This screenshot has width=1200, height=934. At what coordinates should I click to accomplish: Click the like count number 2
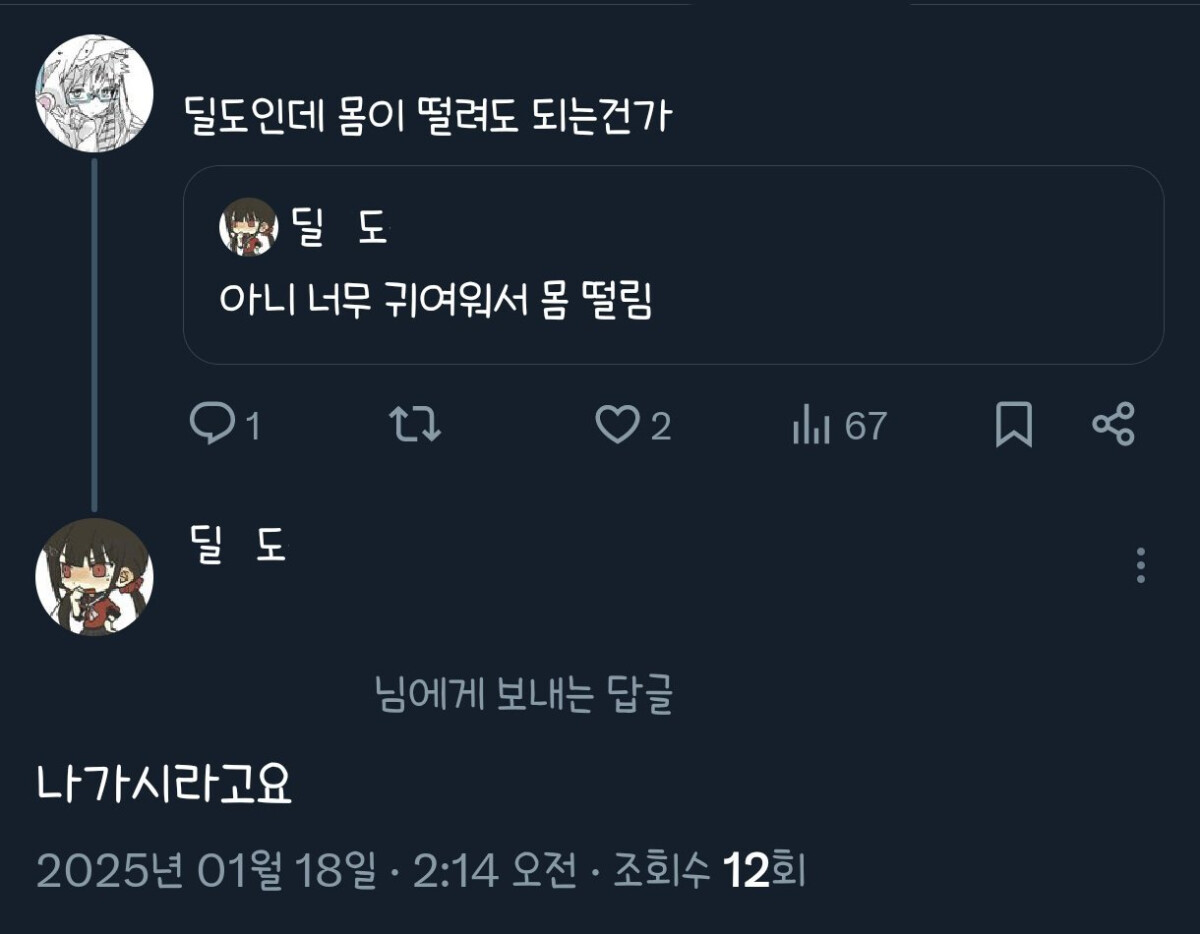[661, 428]
